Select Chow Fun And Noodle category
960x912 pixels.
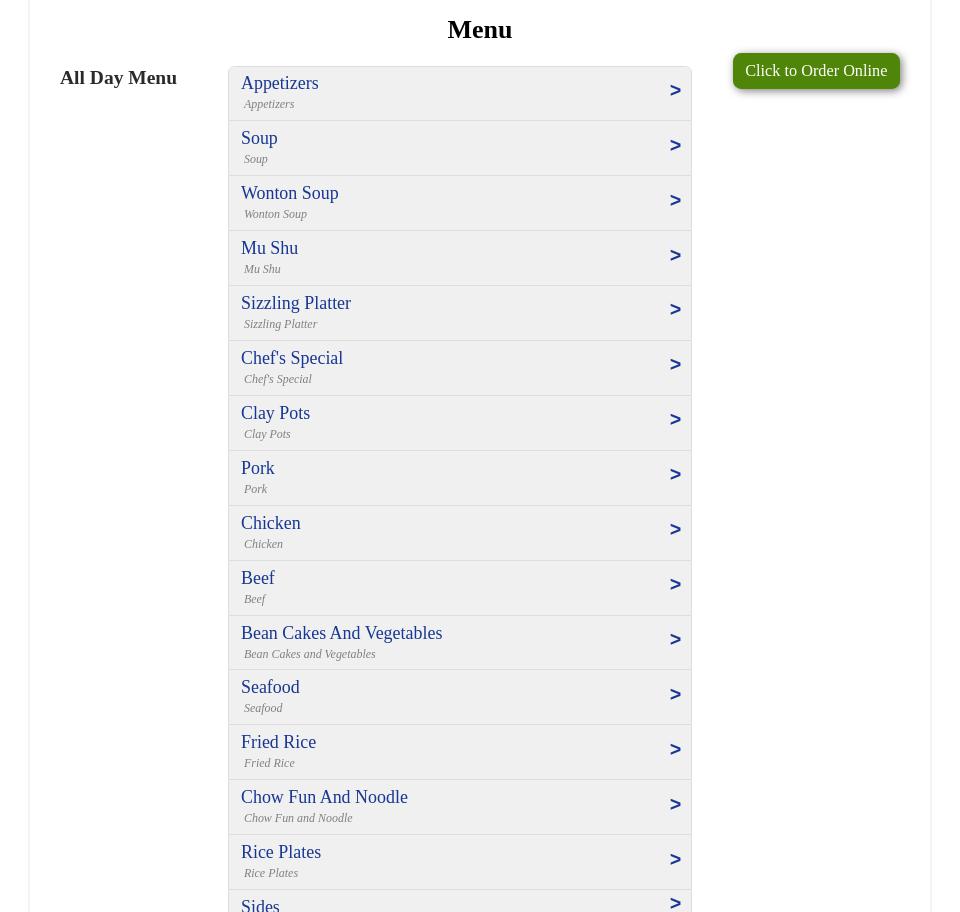(324, 797)
